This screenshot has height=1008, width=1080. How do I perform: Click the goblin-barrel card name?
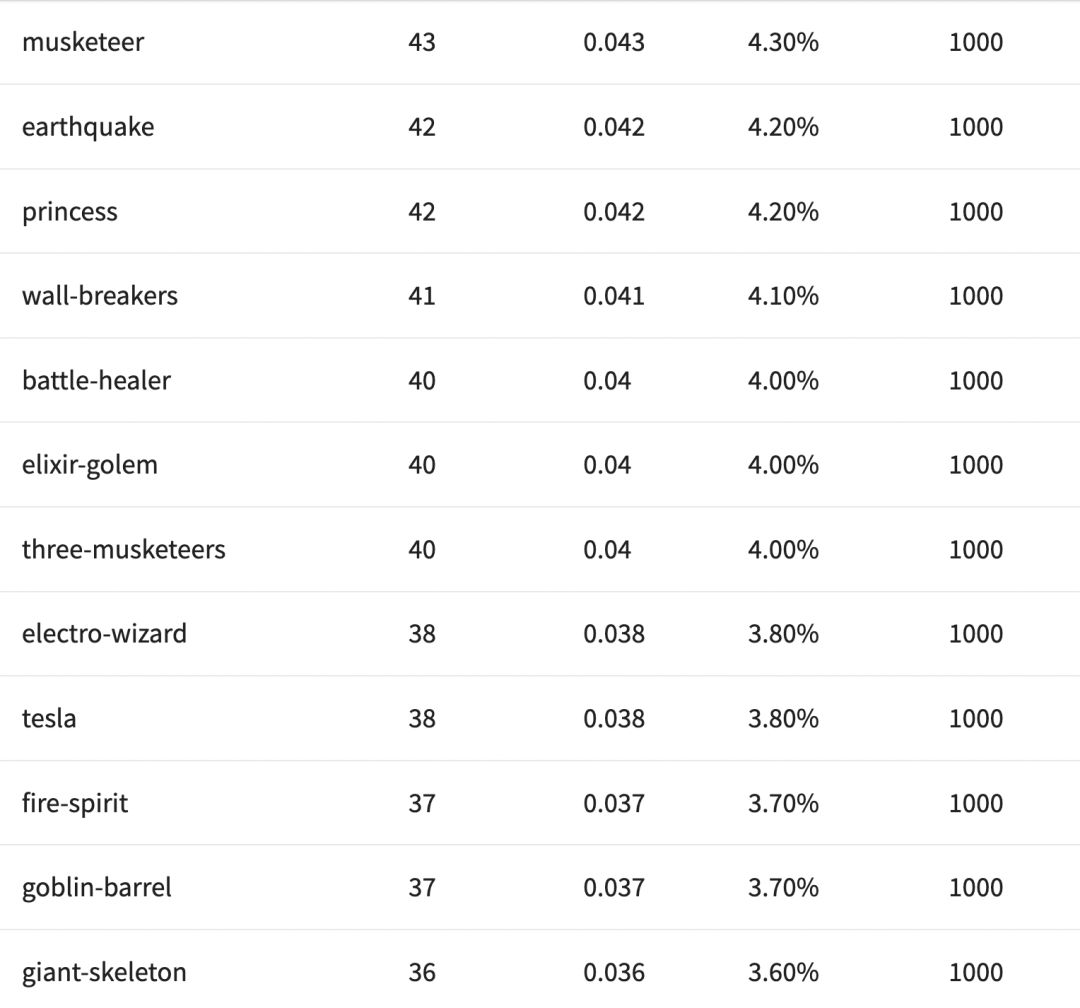[x=97, y=888]
